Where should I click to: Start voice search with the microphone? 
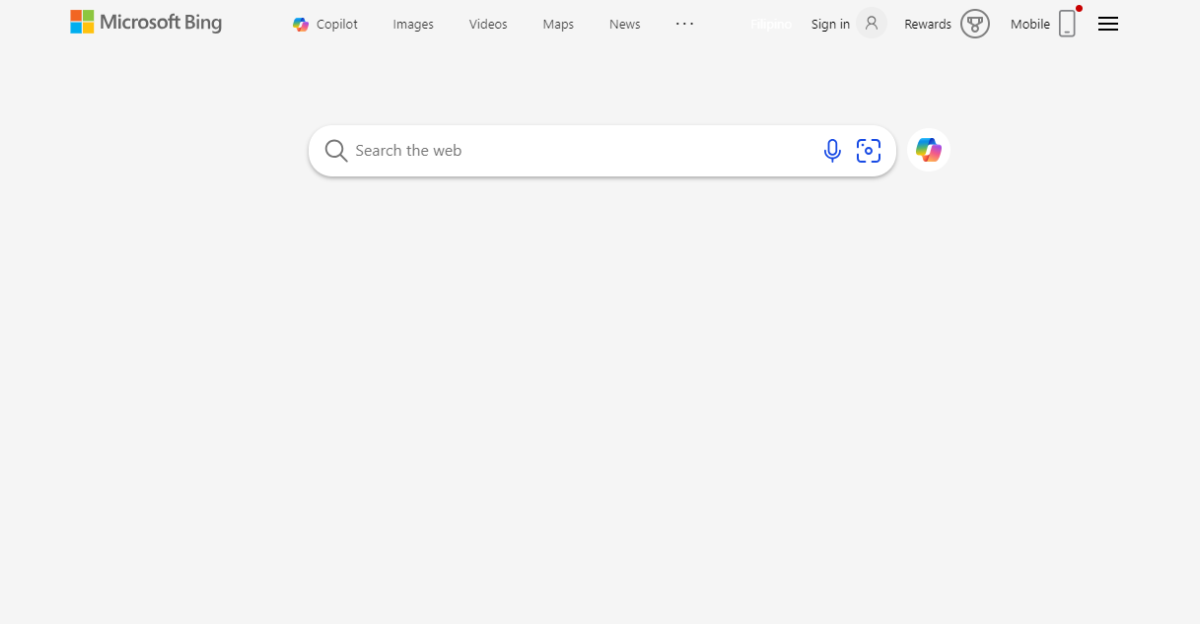(x=832, y=151)
